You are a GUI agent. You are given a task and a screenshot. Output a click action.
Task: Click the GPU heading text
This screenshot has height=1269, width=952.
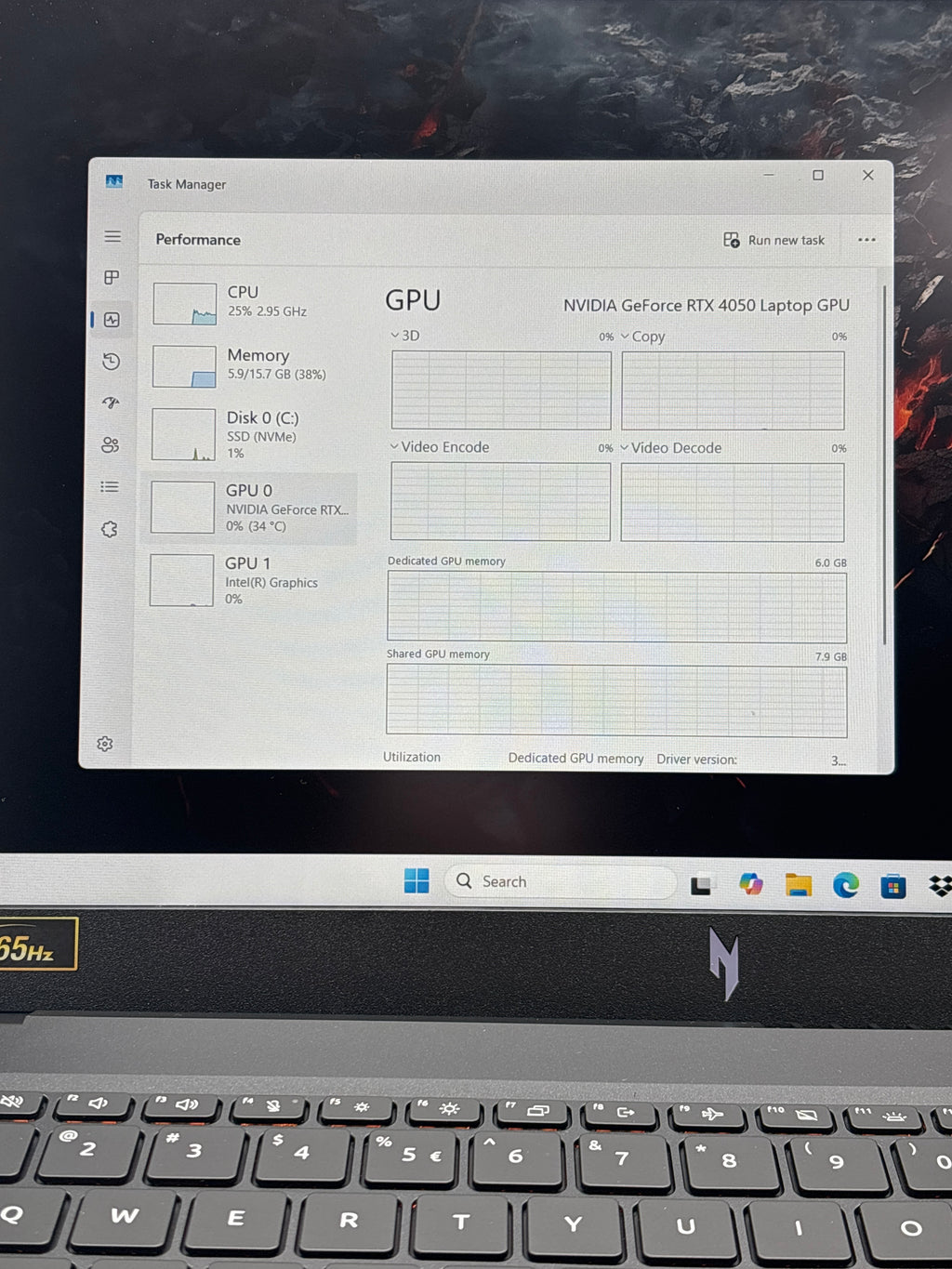pyautogui.click(x=413, y=300)
